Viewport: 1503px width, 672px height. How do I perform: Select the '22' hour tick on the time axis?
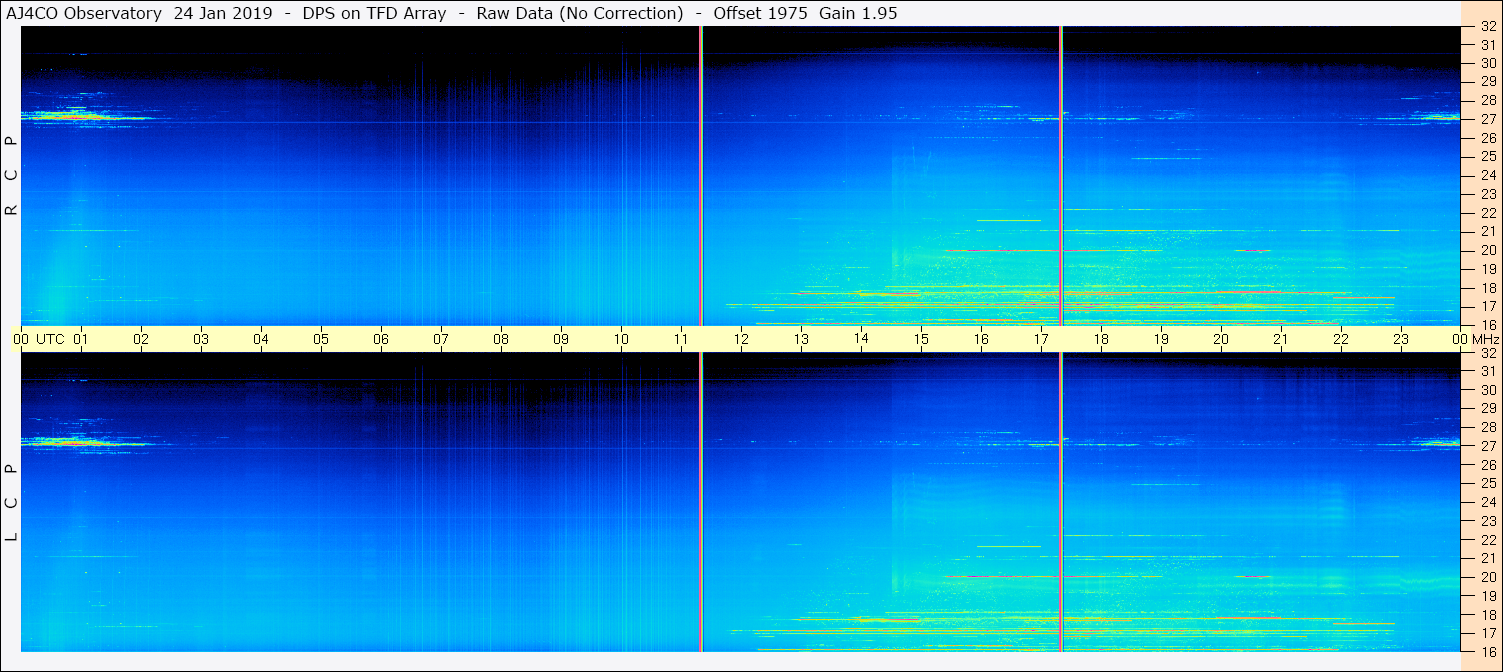(x=1341, y=339)
